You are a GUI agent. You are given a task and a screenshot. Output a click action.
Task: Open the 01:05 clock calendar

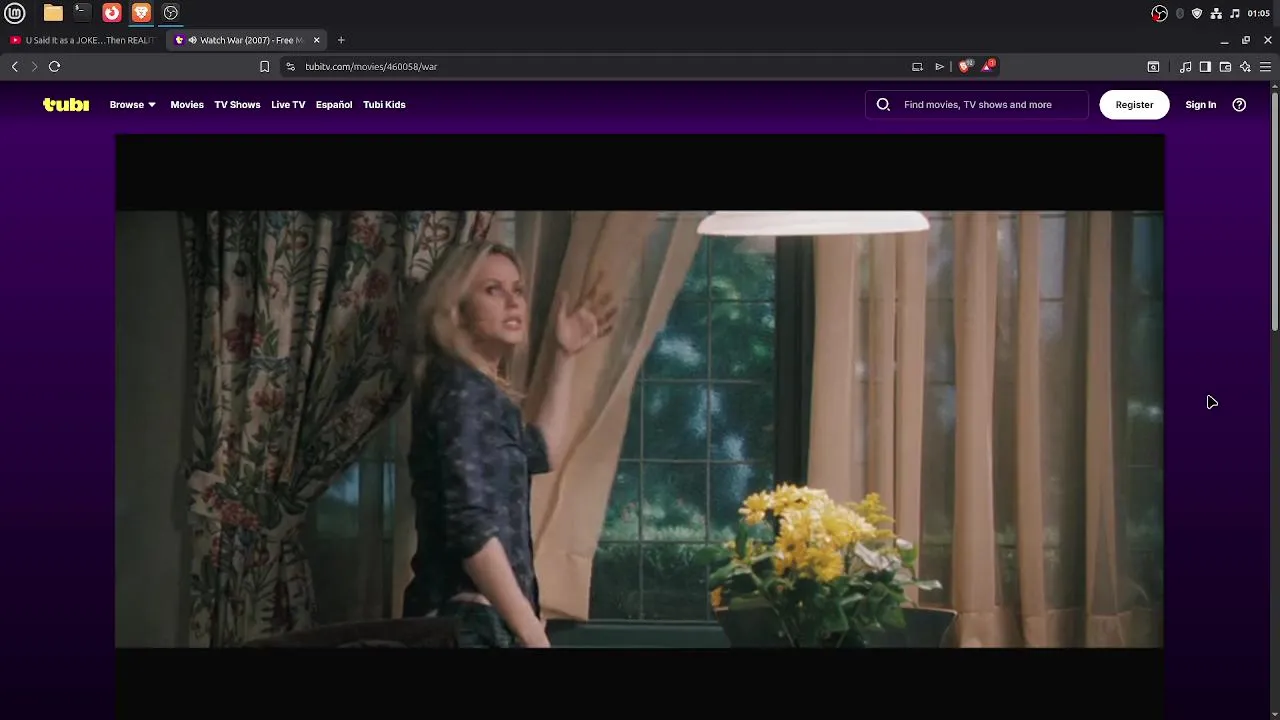(1259, 13)
